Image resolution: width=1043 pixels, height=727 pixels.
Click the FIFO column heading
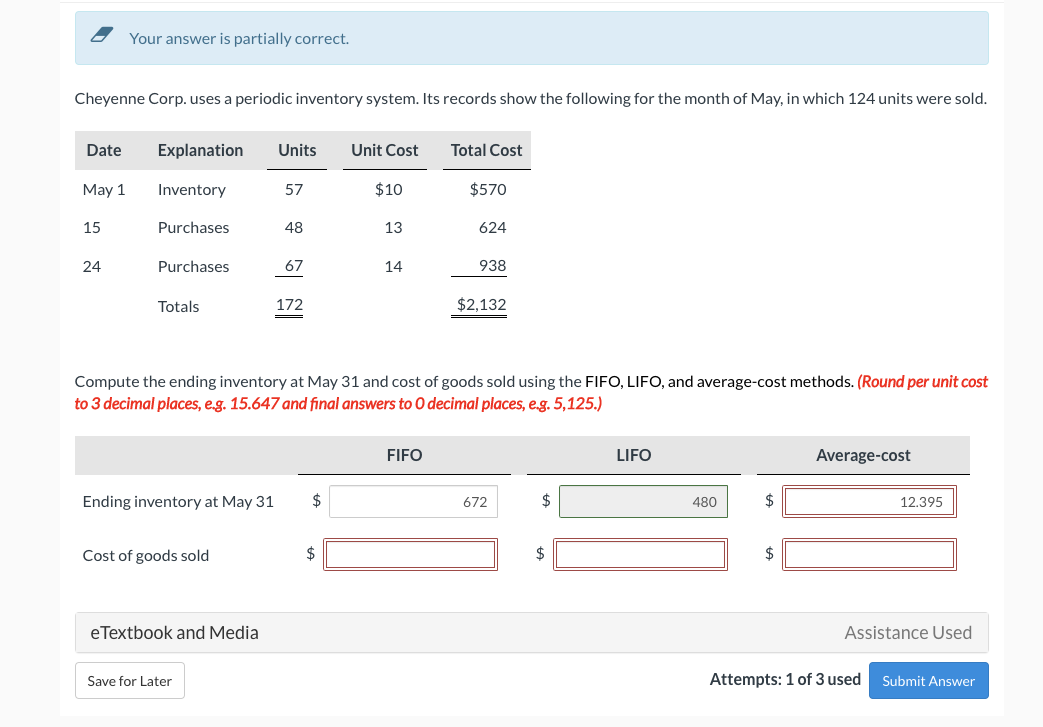(x=404, y=455)
